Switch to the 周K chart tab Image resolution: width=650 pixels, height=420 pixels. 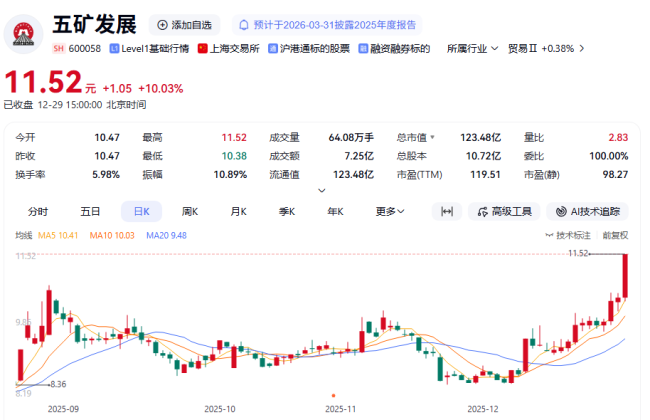pyautogui.click(x=190, y=211)
